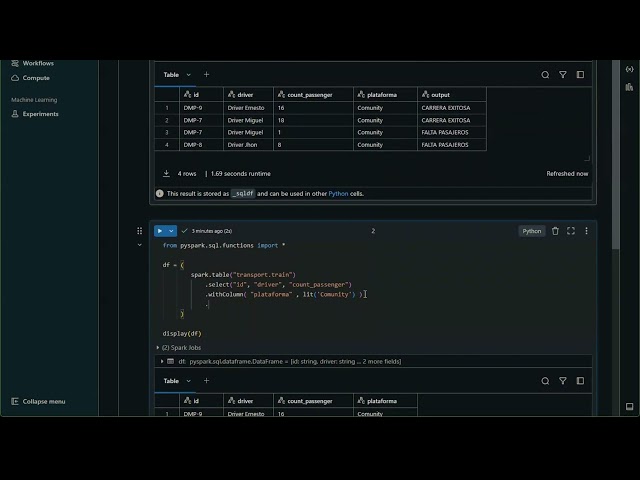The image size is (640, 480).
Task: Select cell Driver Ernesto in upper table
Action: pos(248,108)
